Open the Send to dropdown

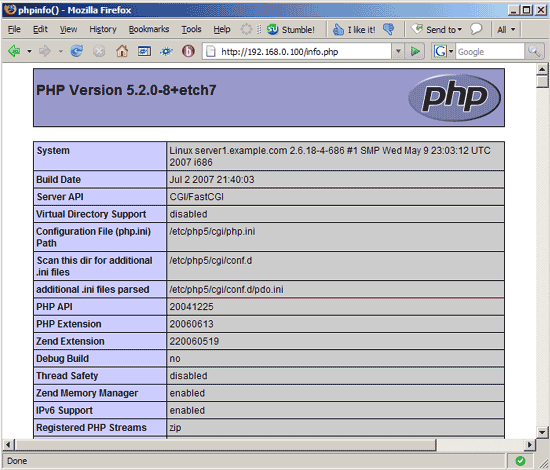(x=437, y=29)
